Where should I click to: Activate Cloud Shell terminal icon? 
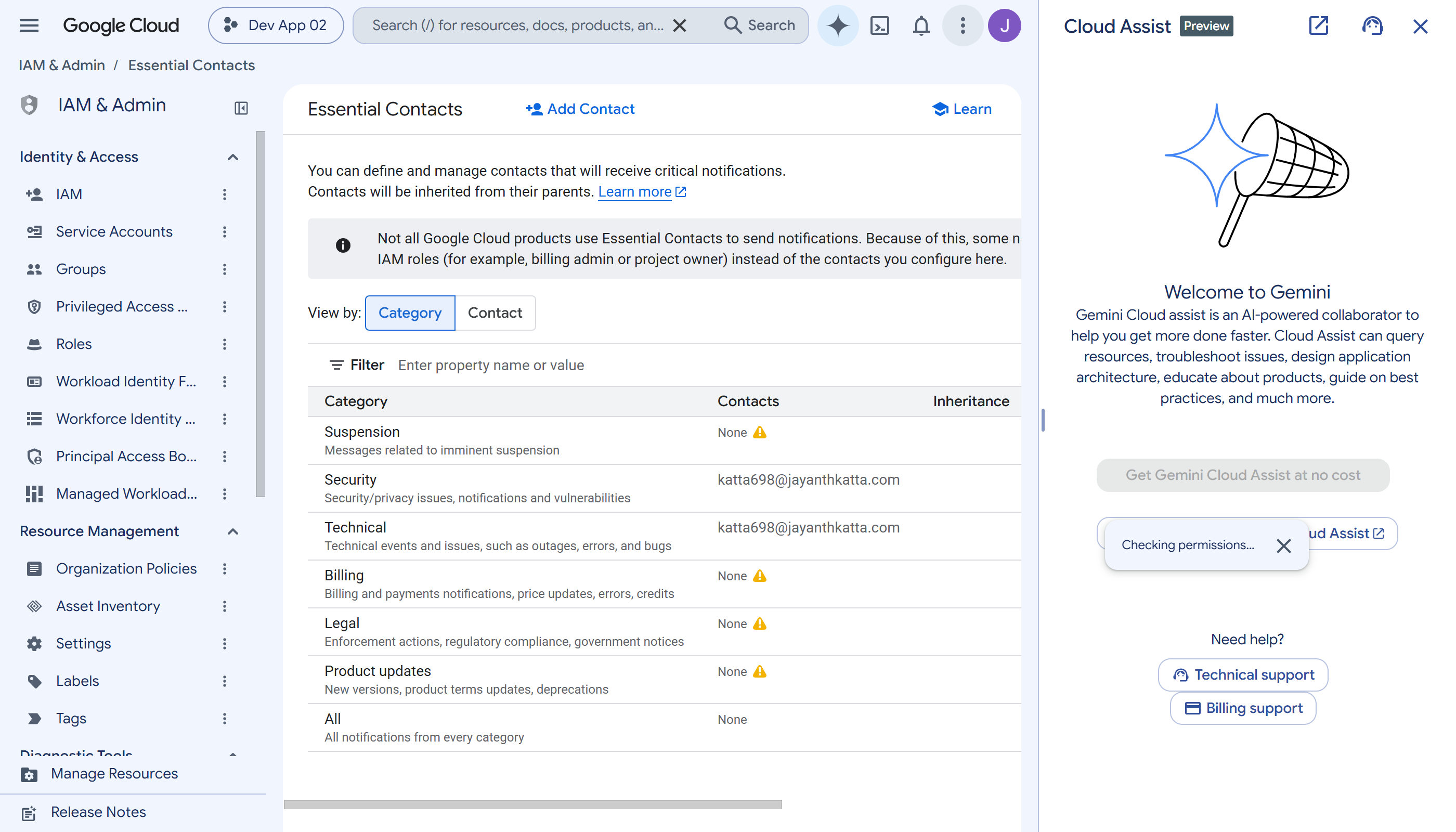(879, 25)
